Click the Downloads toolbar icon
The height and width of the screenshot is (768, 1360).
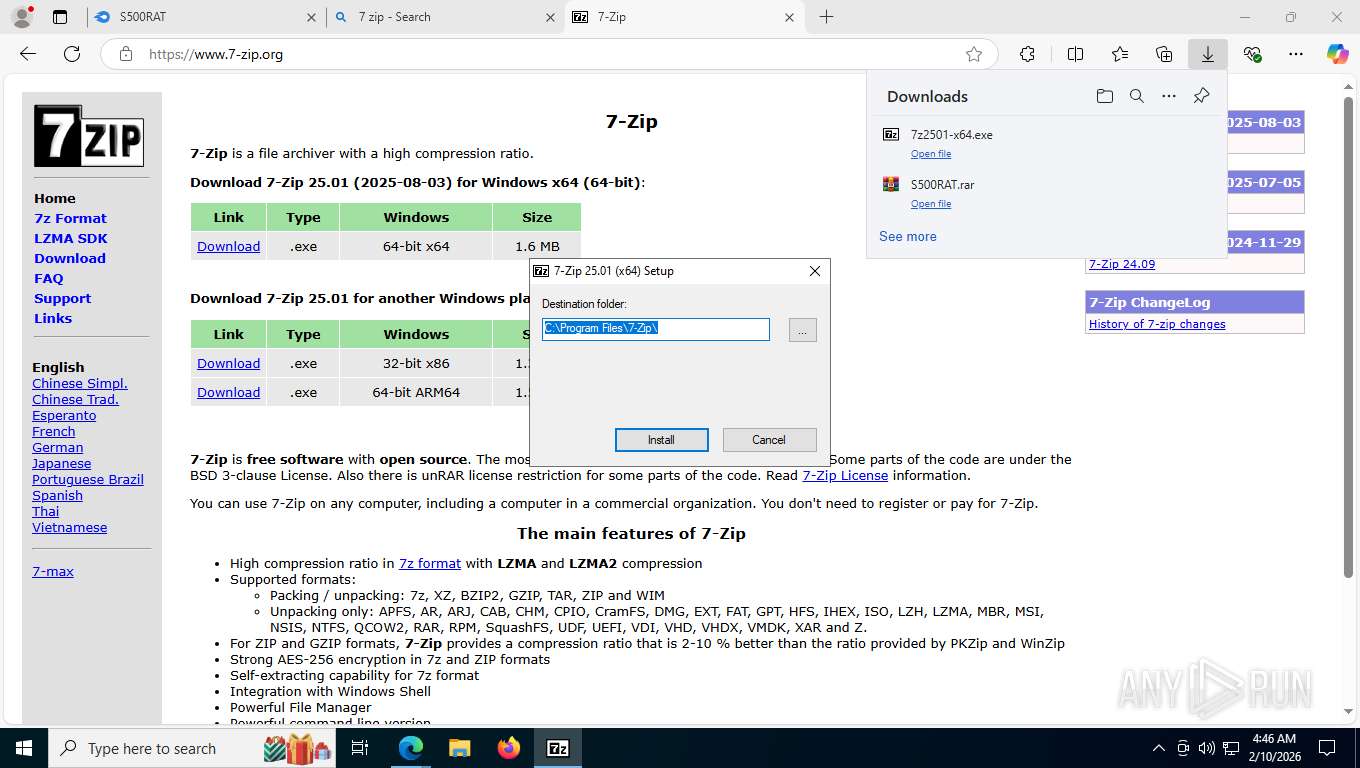(x=1208, y=54)
